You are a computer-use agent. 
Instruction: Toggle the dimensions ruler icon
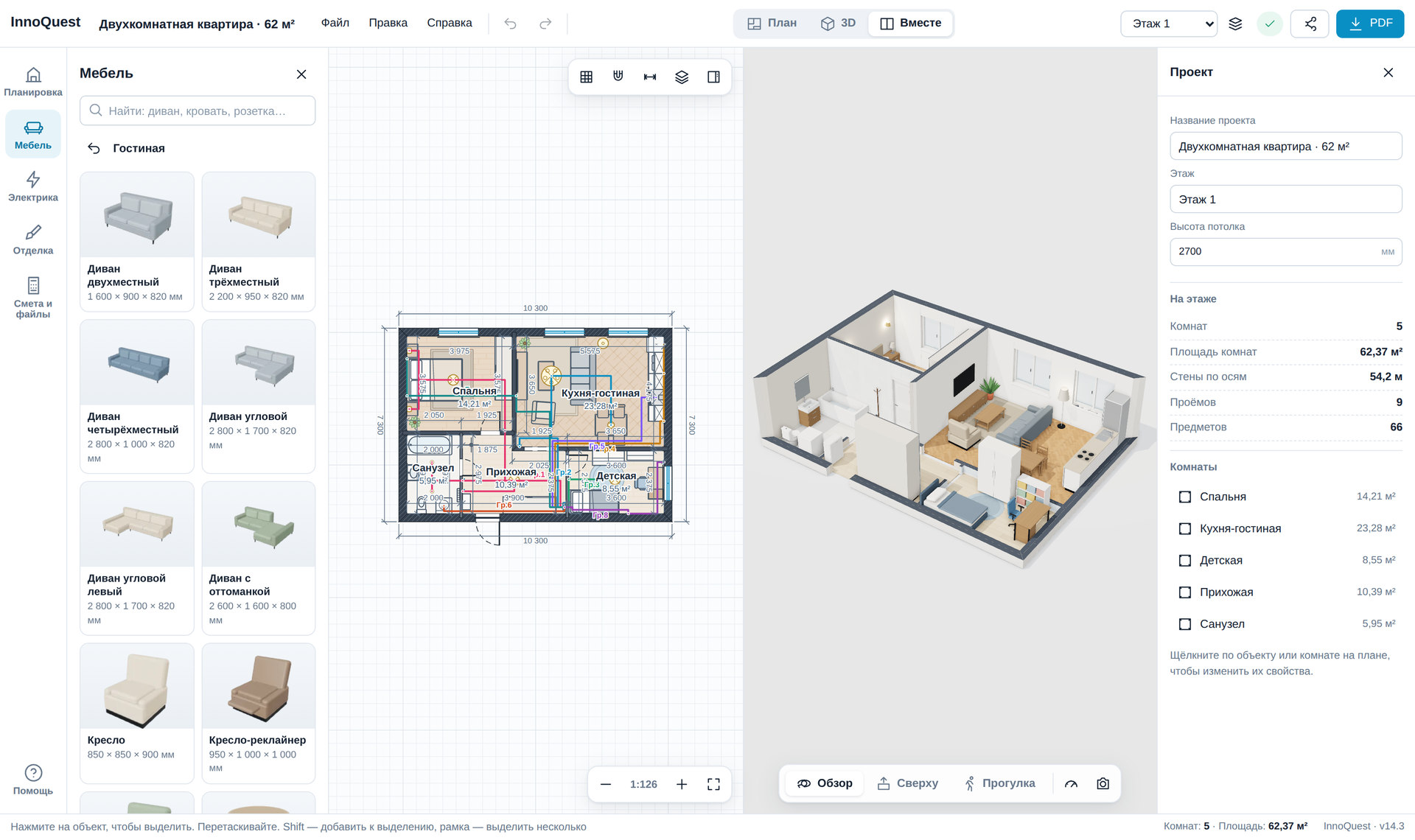point(650,77)
